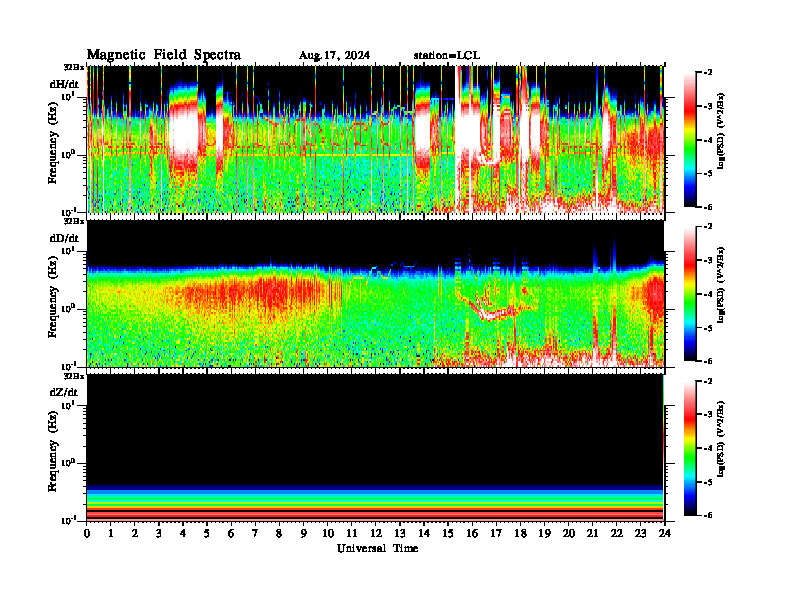Click hour 13 on Universal Time axis
Screen dimensions: 792x612
coord(400,534)
